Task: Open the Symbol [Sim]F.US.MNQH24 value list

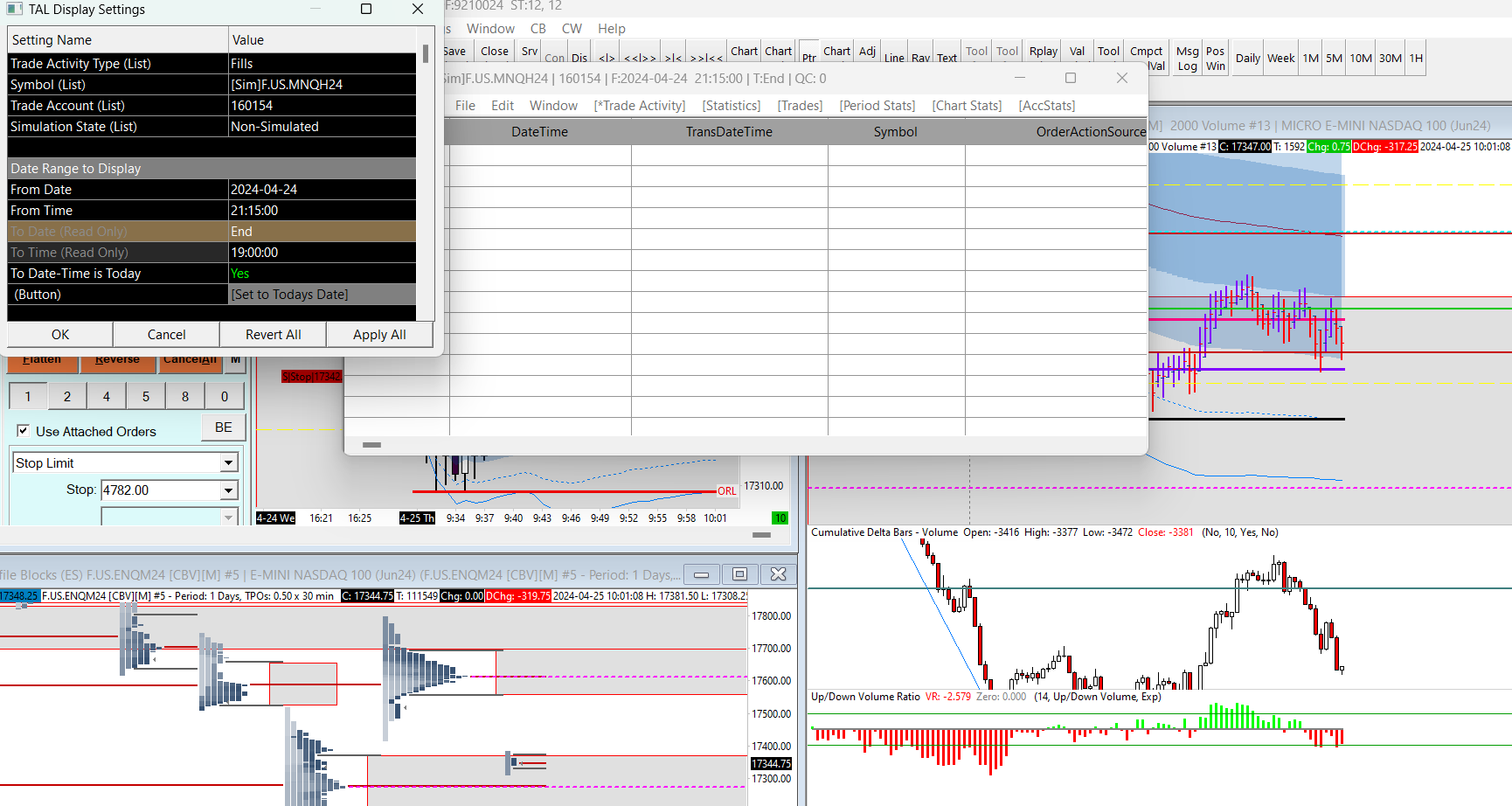Action: [322, 85]
